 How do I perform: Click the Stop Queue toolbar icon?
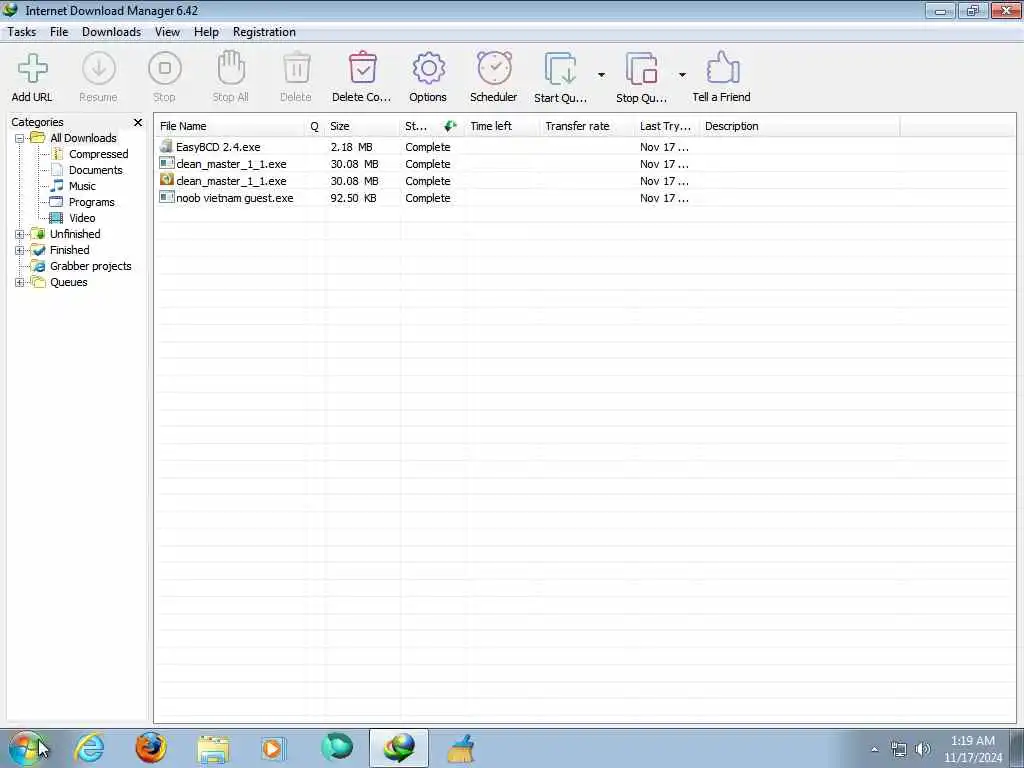641,69
